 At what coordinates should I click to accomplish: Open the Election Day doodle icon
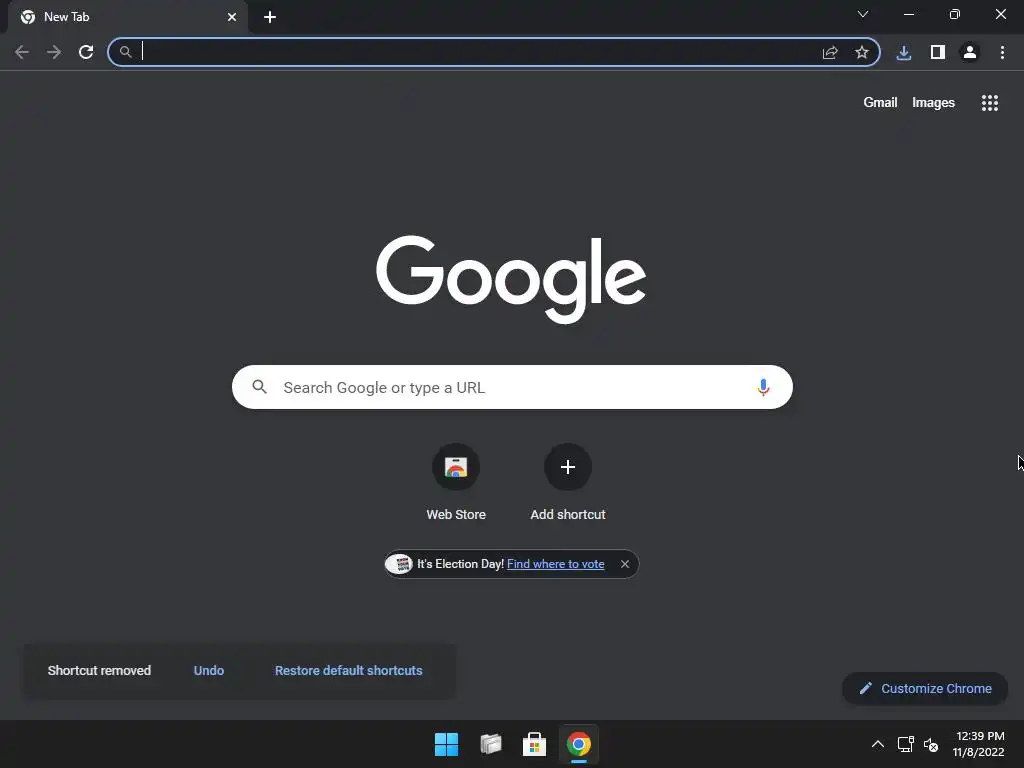(399, 564)
